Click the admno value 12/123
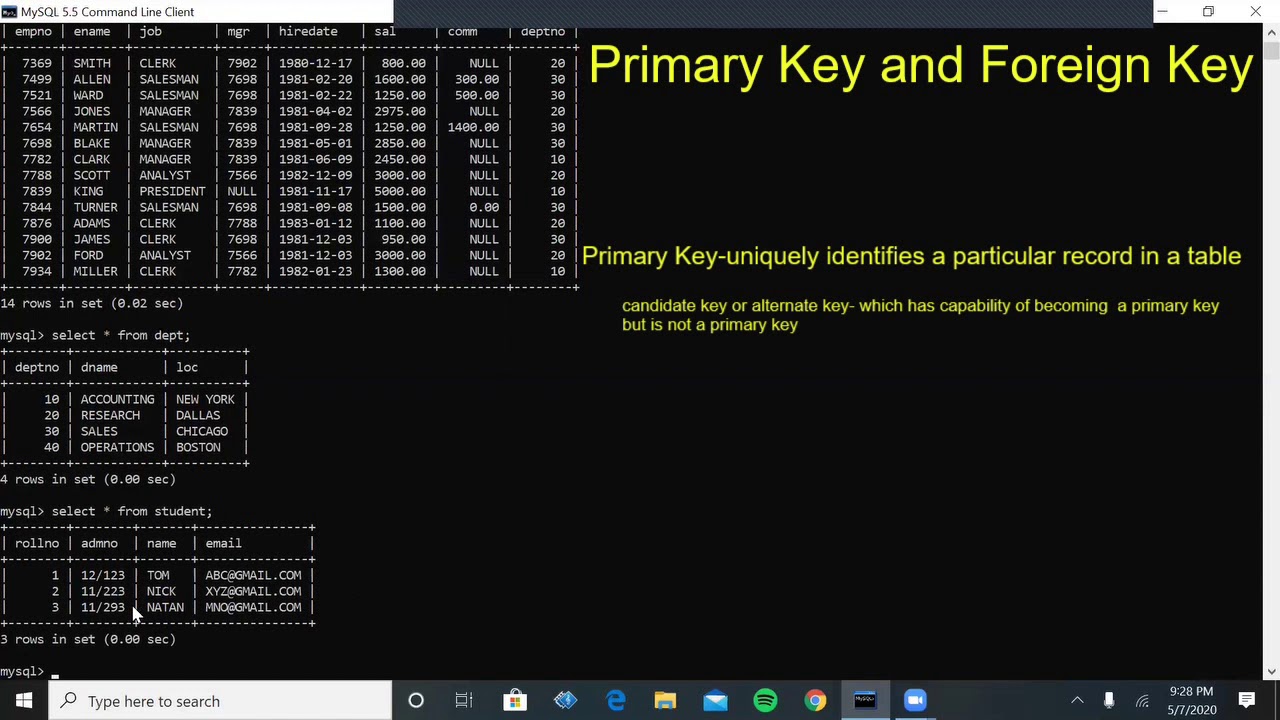The image size is (1280, 720). (103, 575)
